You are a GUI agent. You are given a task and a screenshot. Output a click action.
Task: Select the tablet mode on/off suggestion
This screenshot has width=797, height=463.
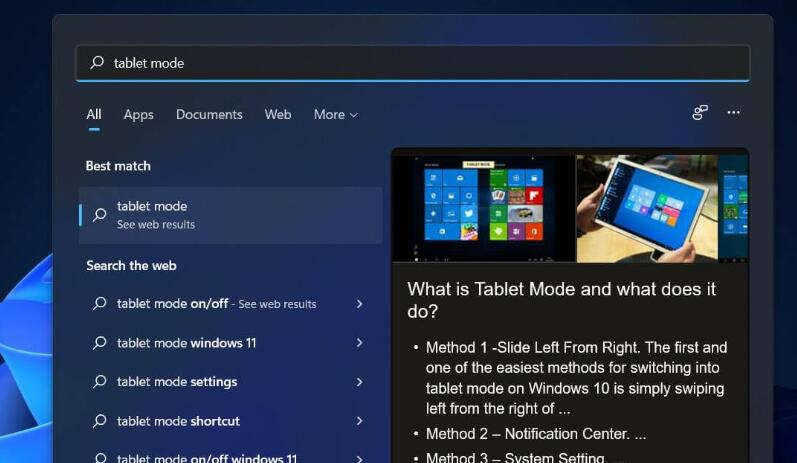[x=230, y=304]
